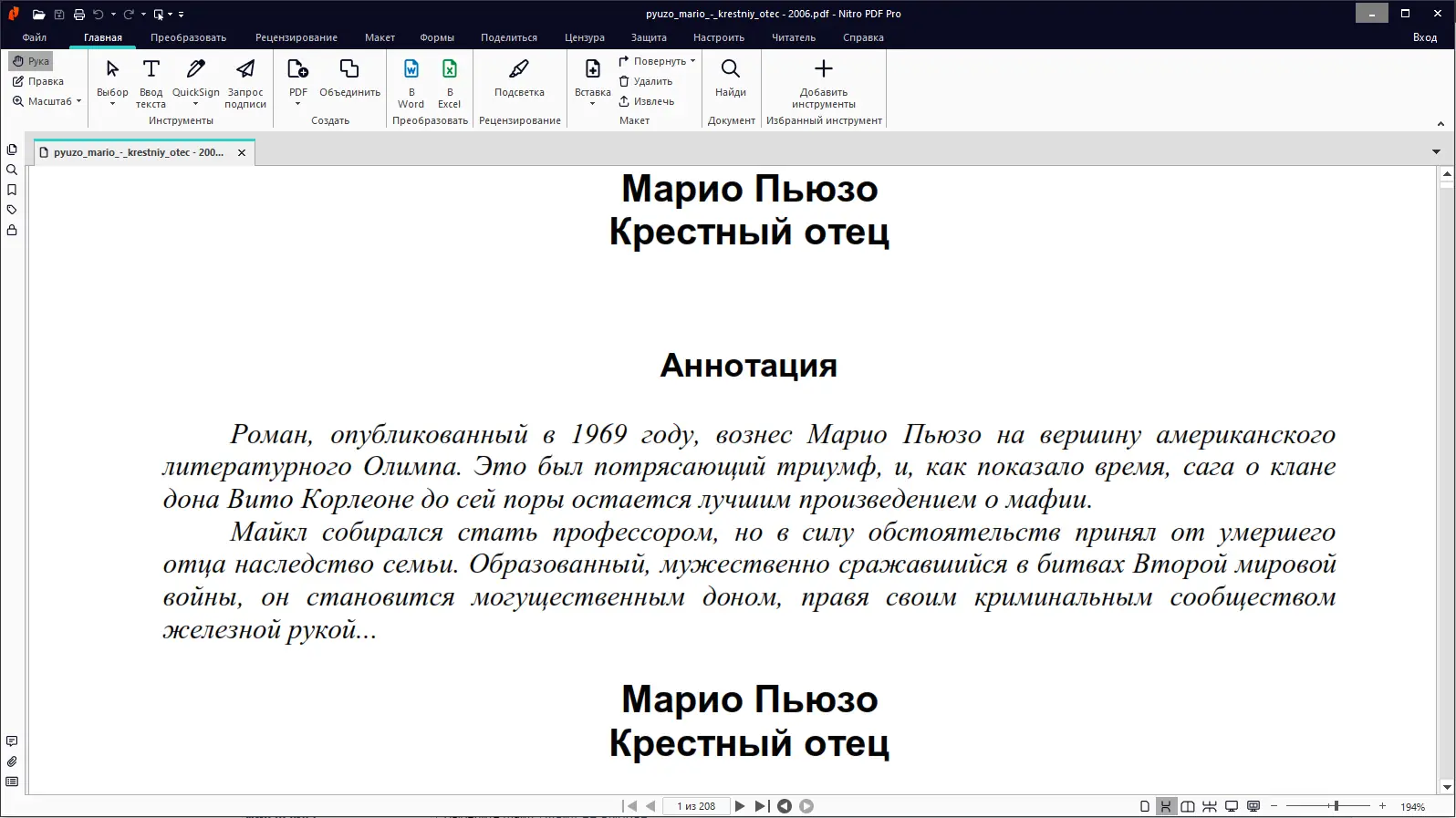Switch to facing pages view
Image resolution: width=1456 pixels, height=818 pixels.
point(1188,806)
